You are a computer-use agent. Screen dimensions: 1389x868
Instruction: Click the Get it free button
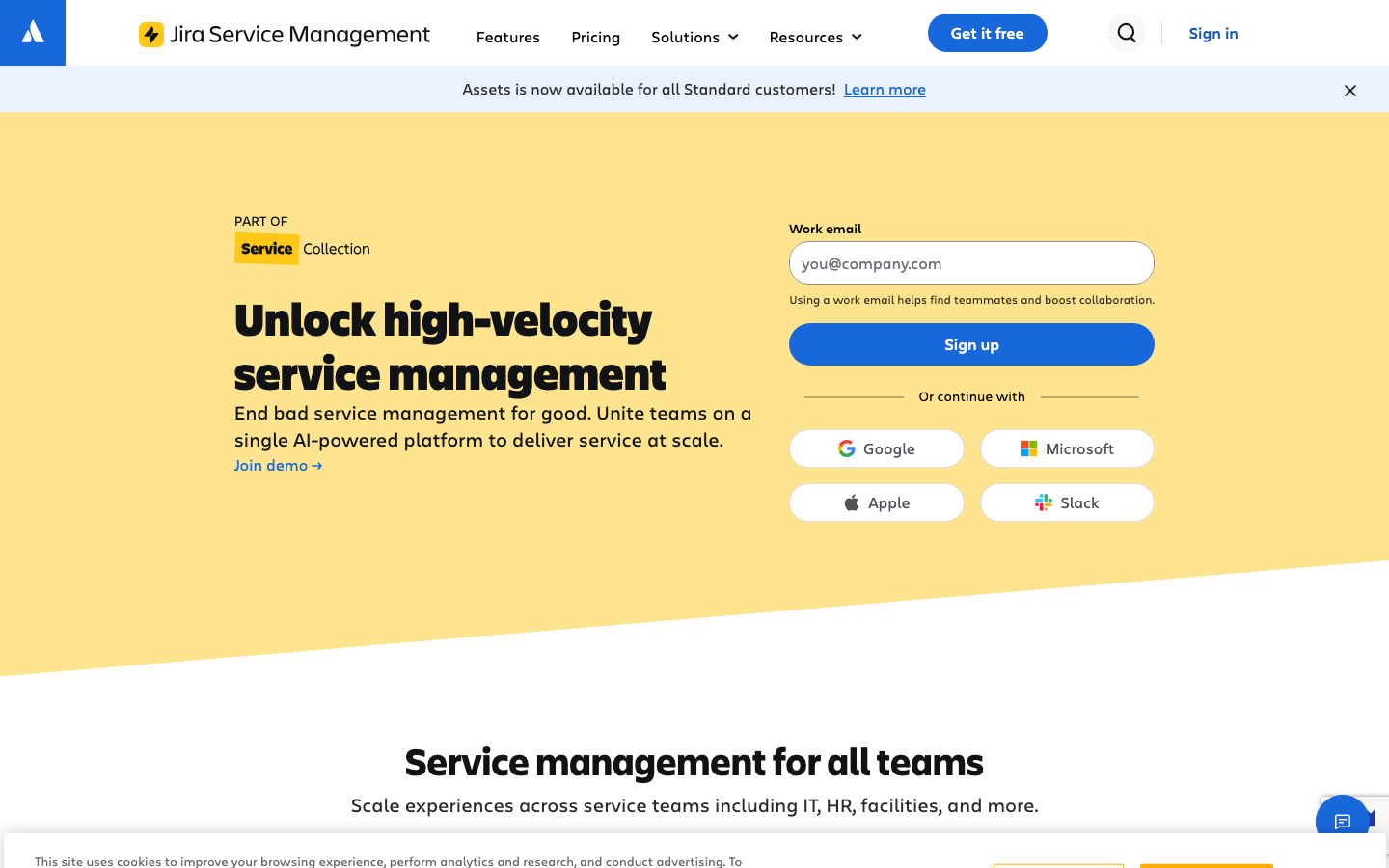[x=987, y=33]
